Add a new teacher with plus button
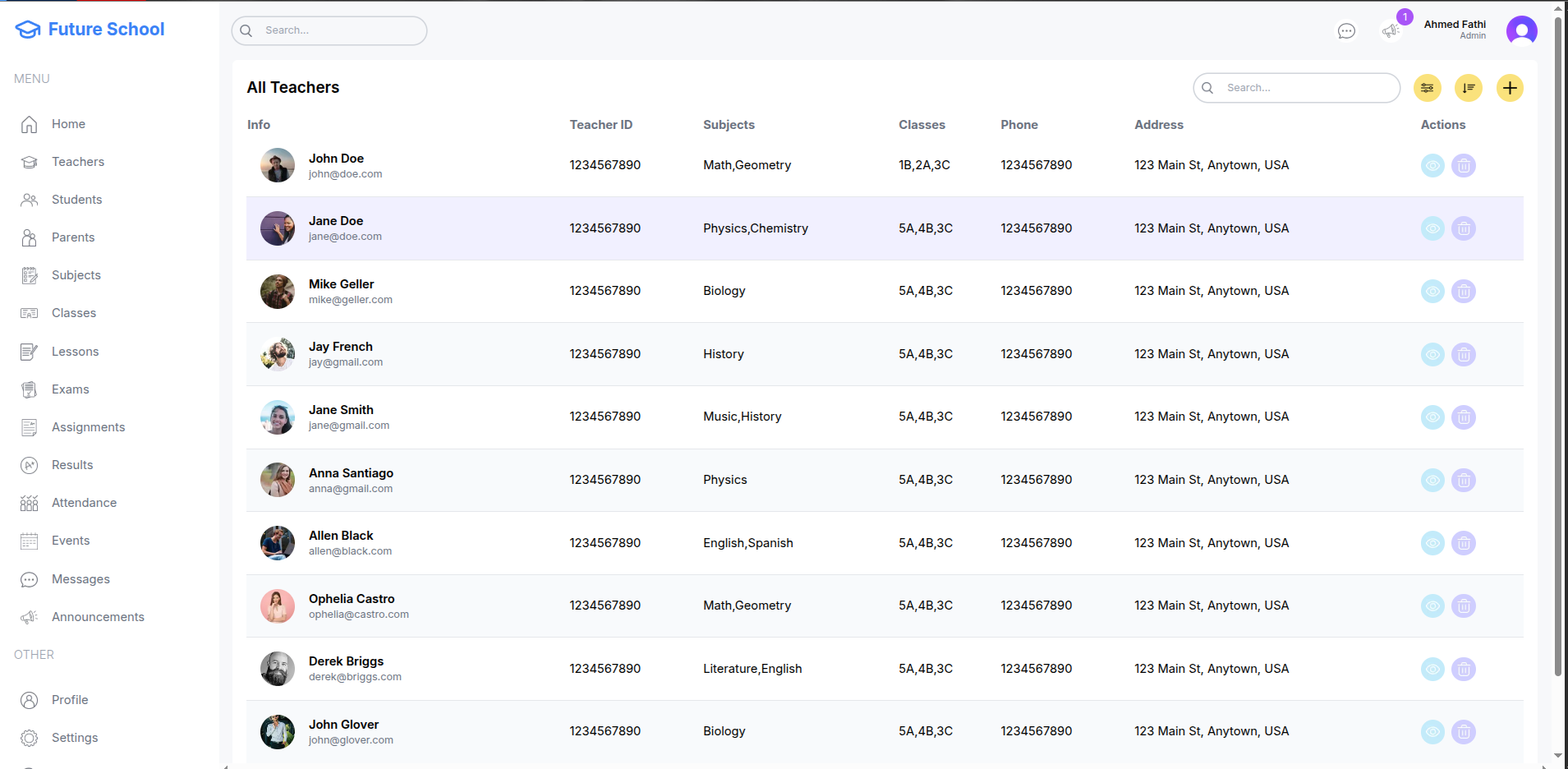Screen dimensions: 1568x769 1510,88
